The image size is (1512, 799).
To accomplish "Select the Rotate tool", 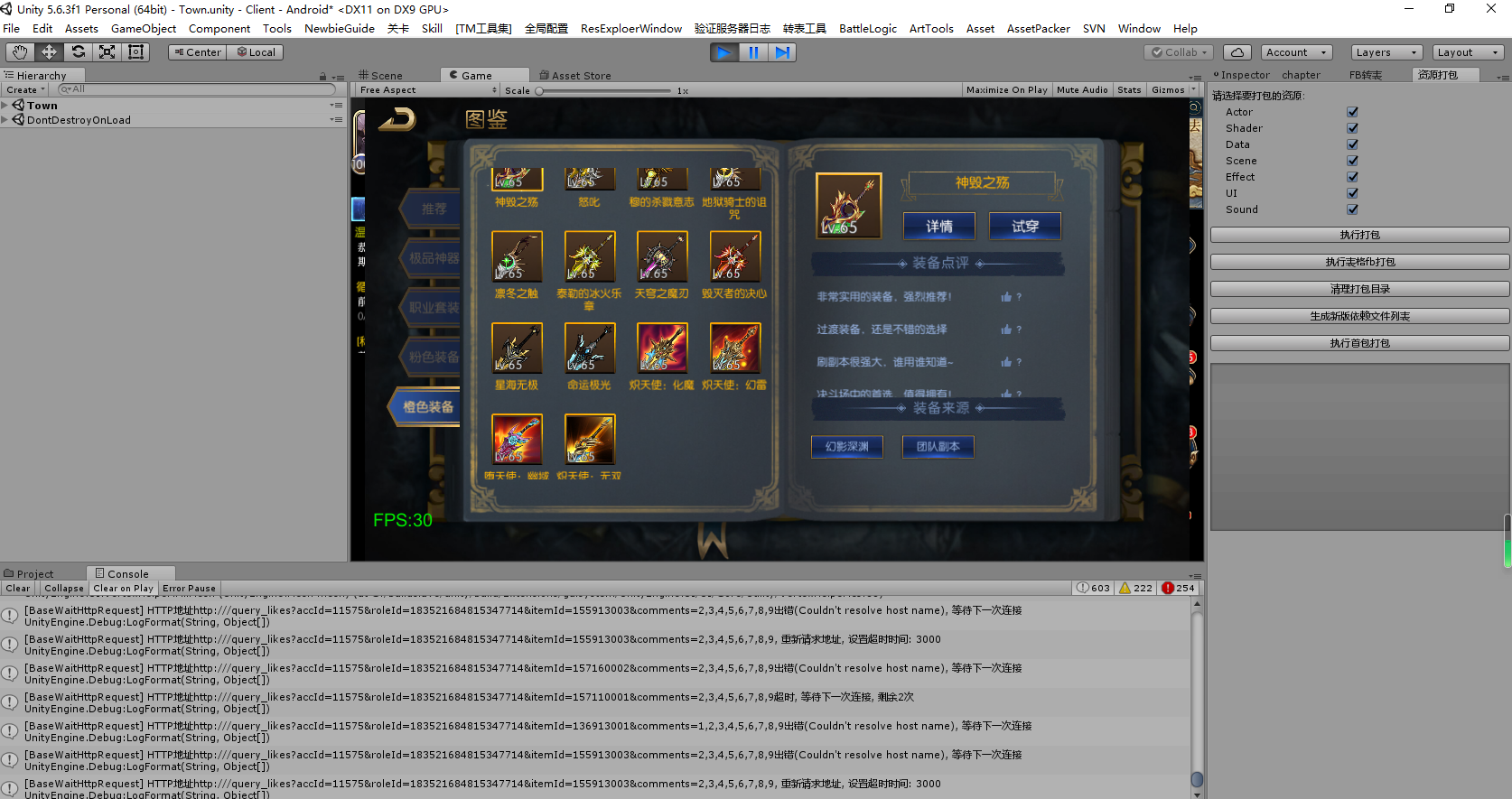I will tap(79, 52).
